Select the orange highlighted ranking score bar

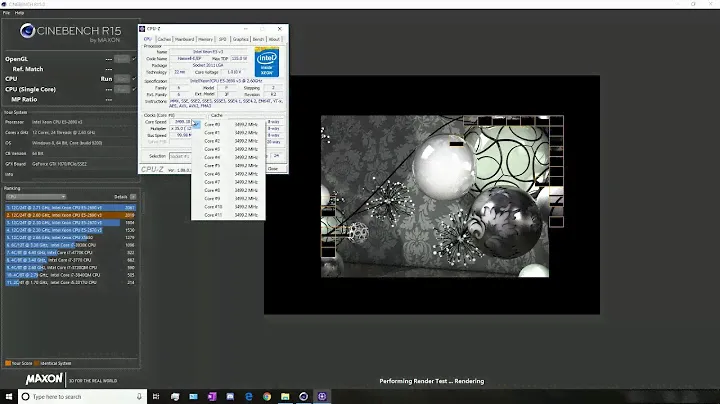click(70, 215)
